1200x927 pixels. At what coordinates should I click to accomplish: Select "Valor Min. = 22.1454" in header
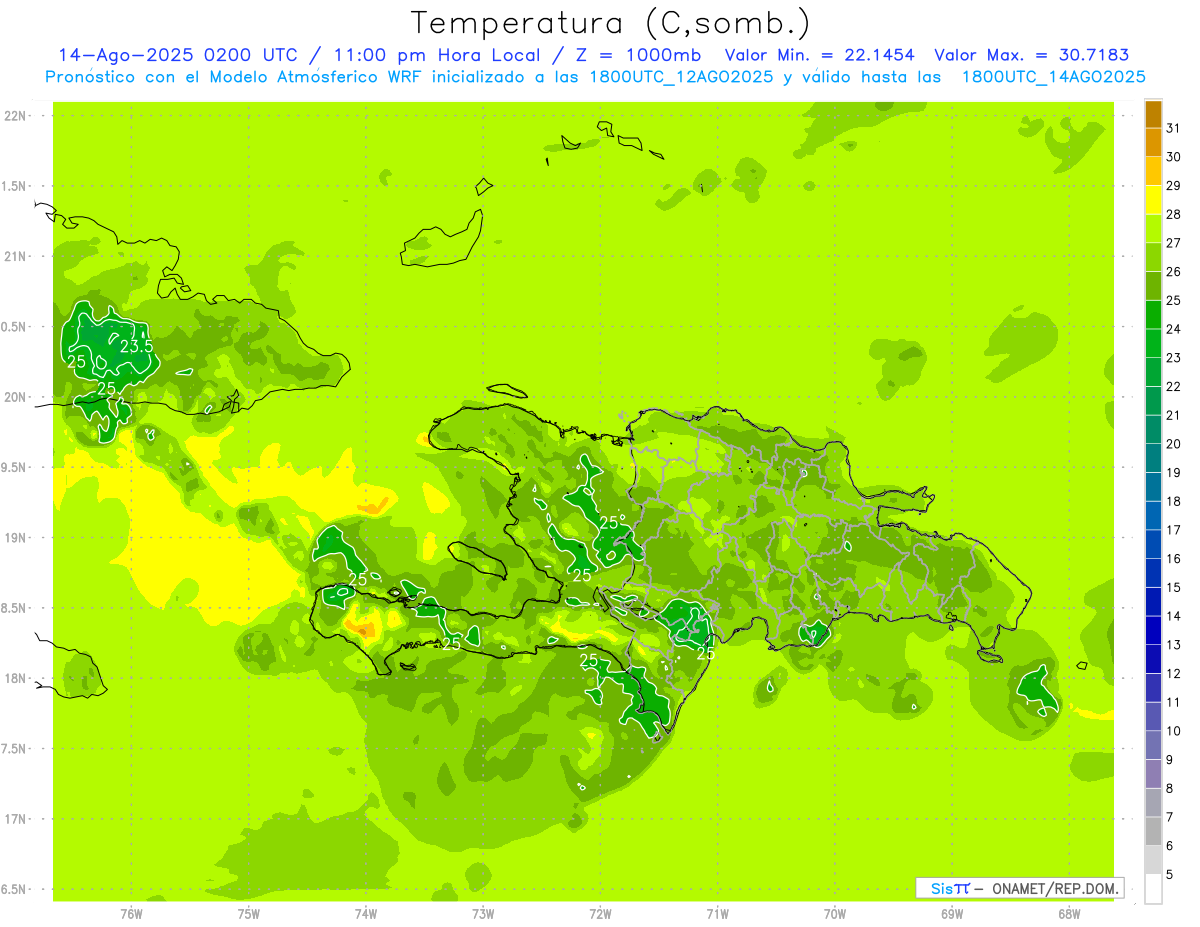click(x=820, y=55)
